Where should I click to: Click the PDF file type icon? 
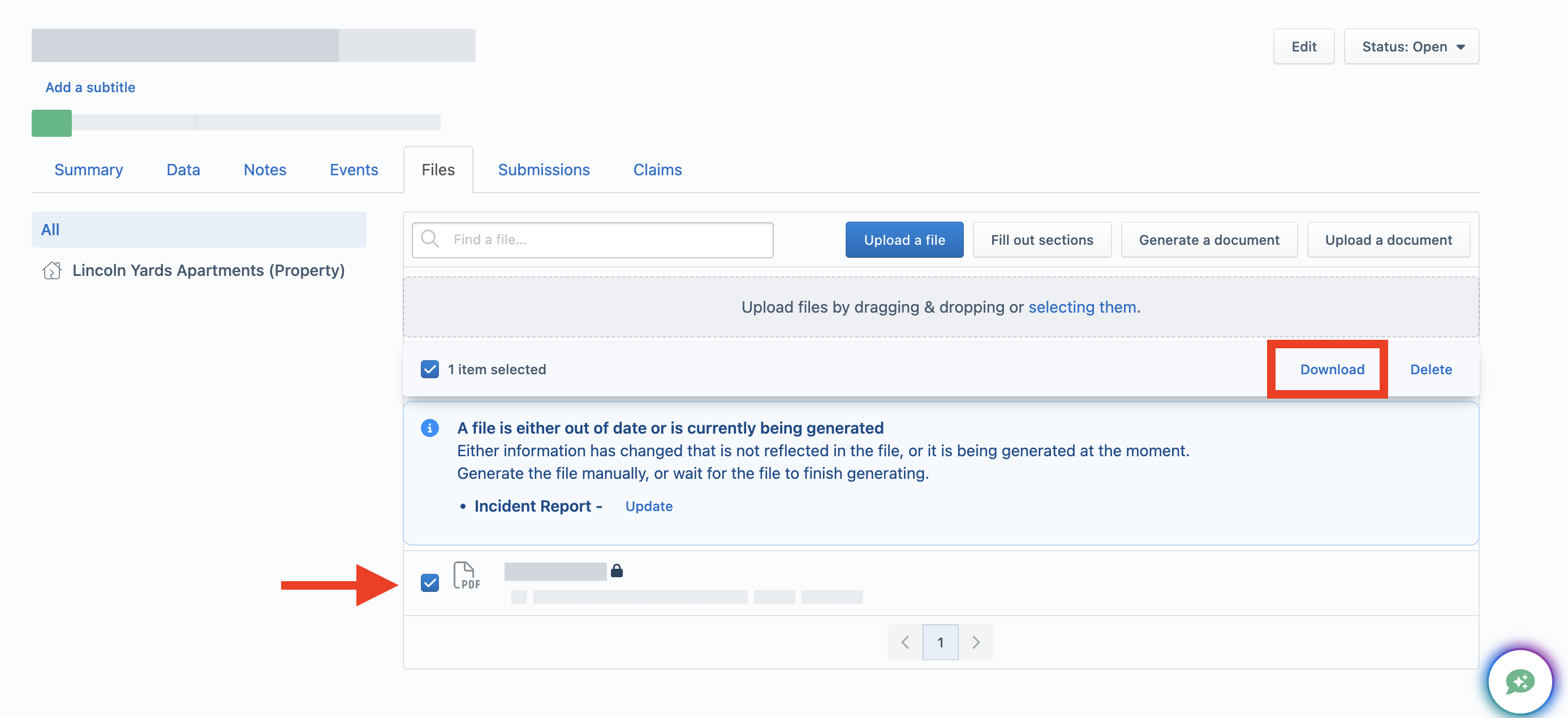point(466,576)
